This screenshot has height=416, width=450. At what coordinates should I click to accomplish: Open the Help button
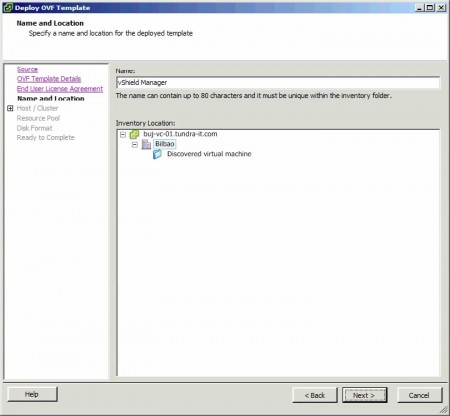(32, 394)
